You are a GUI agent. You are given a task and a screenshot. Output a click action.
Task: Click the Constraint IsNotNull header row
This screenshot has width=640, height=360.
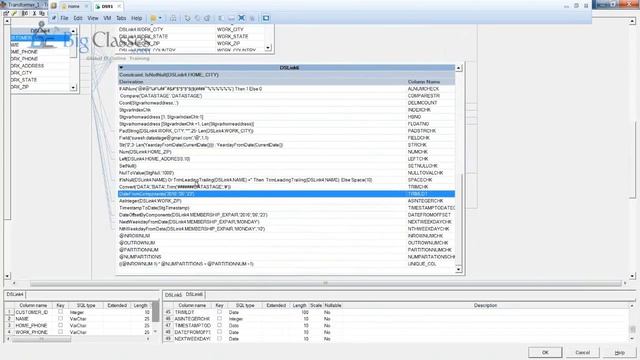point(286,75)
